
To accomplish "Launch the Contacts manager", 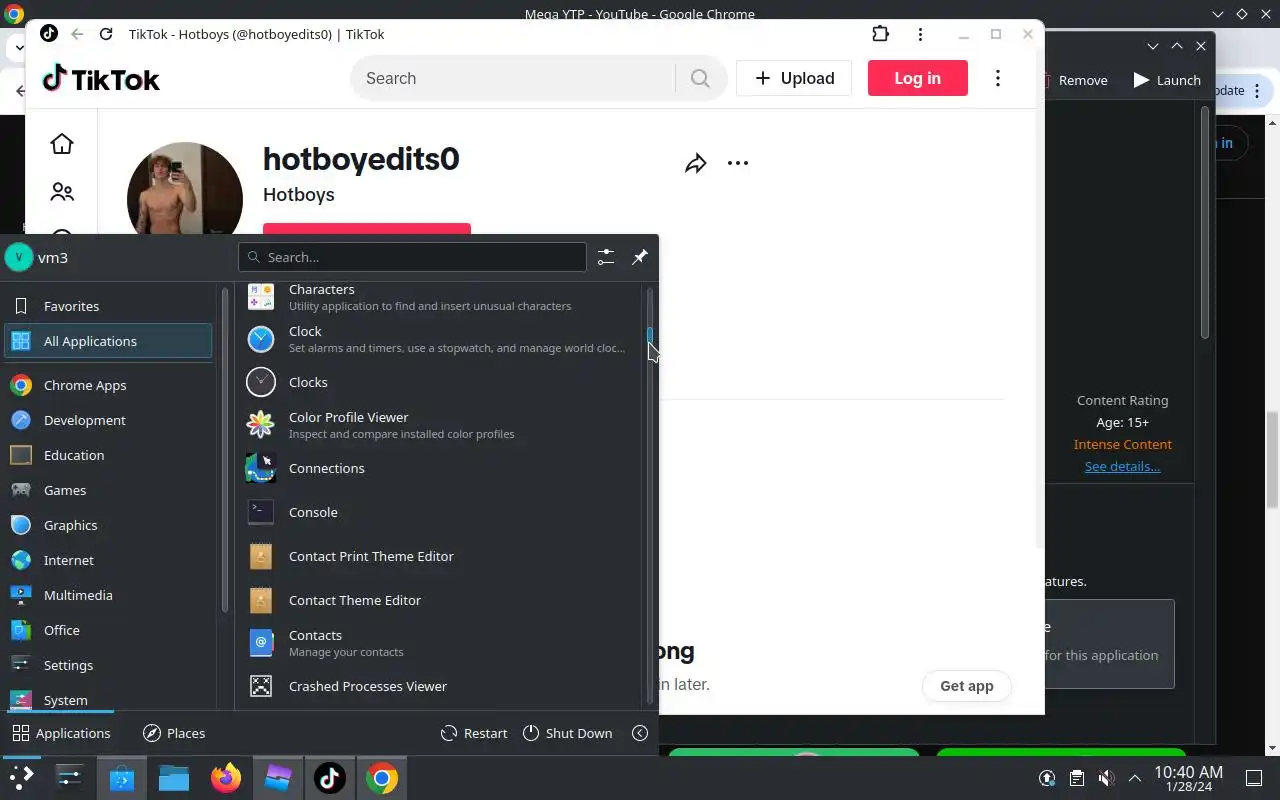I will tap(440, 643).
